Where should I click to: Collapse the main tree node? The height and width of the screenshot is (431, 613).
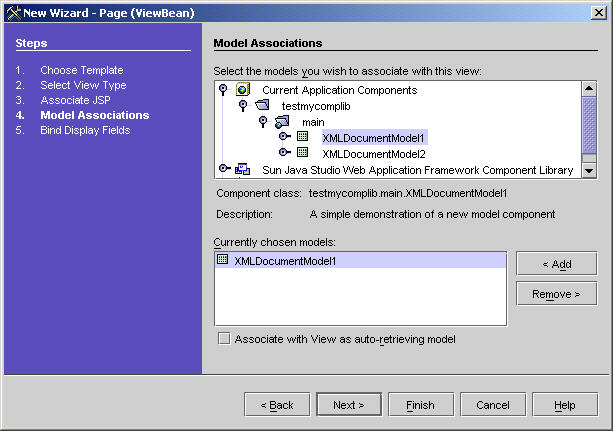click(263, 122)
